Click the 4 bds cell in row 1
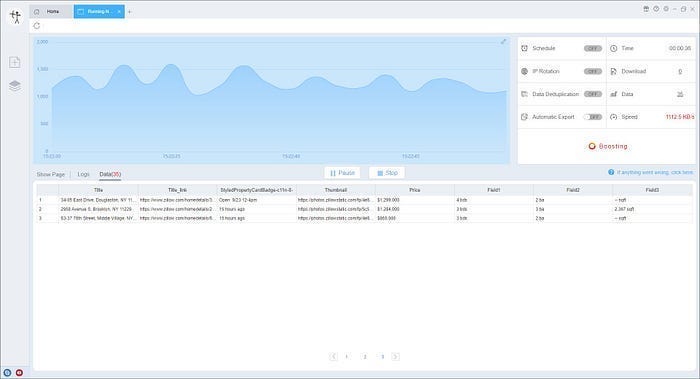Viewport: 700px width, 379px height. click(494, 200)
